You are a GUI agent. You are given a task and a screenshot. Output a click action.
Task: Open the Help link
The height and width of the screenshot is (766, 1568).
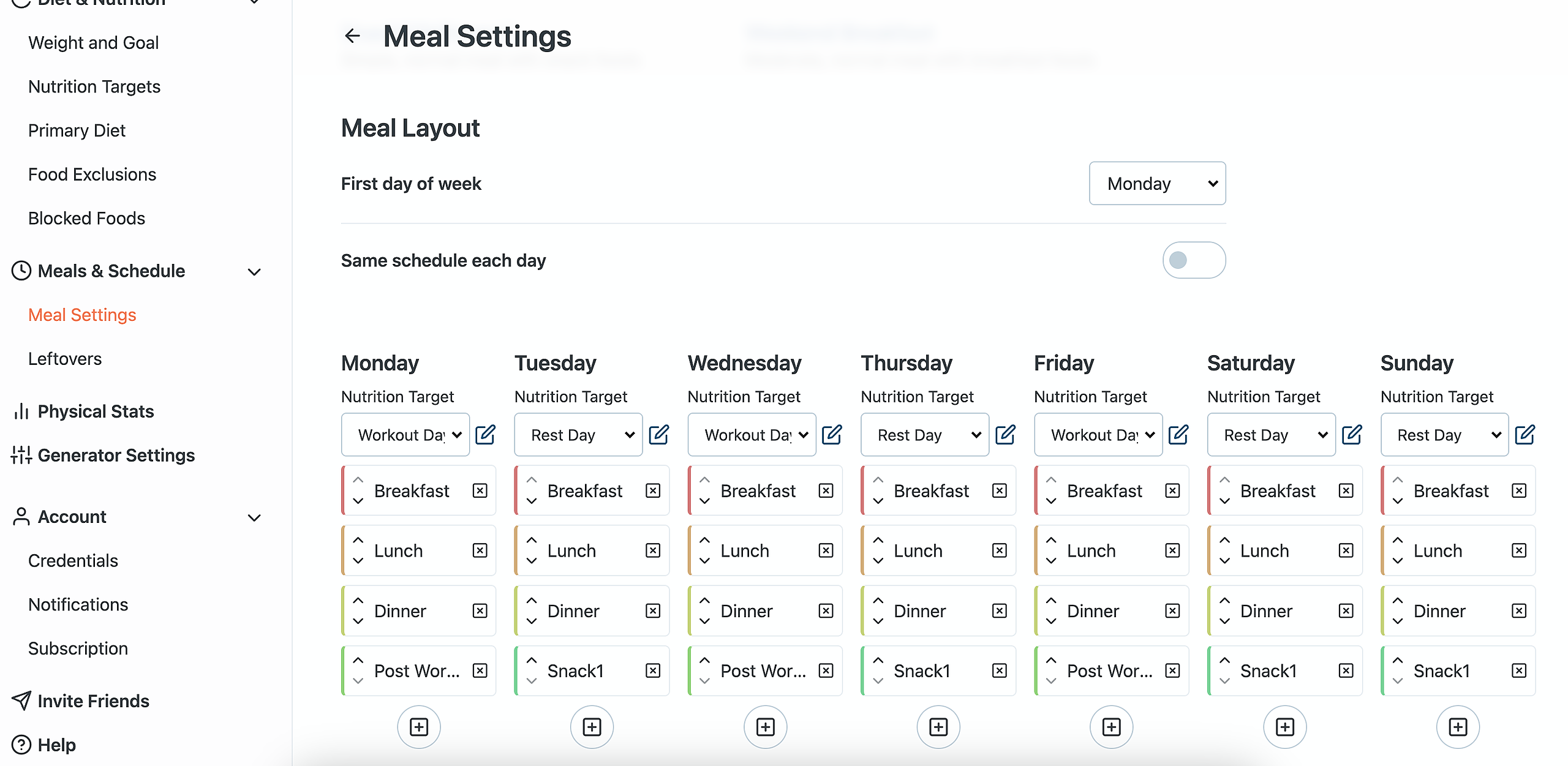point(56,745)
